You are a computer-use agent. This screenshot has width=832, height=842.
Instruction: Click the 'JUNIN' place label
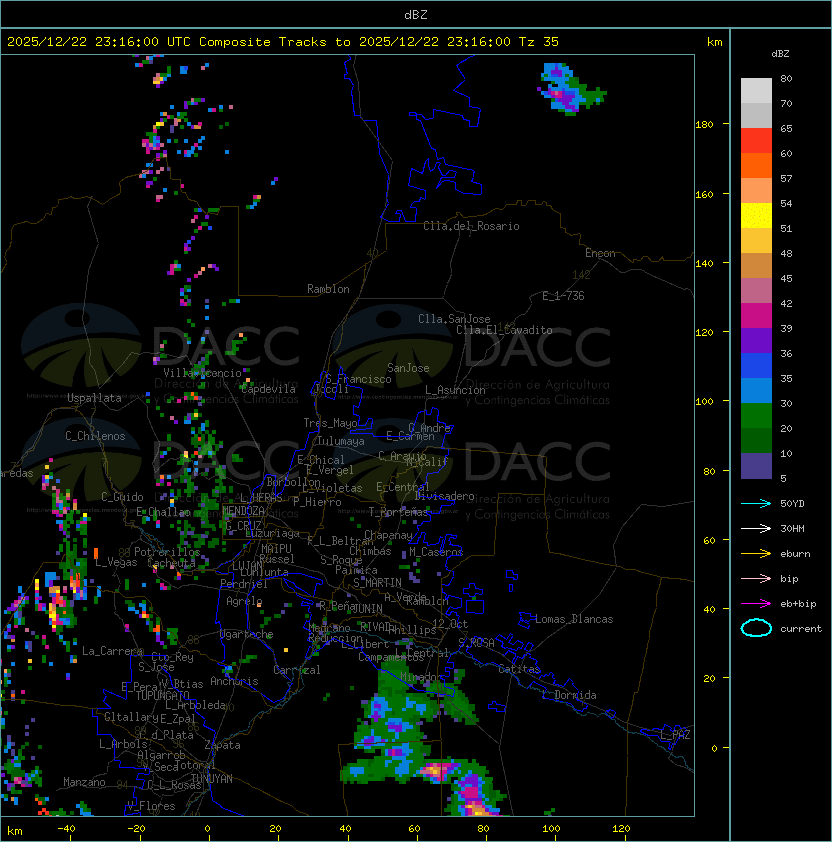(367, 608)
